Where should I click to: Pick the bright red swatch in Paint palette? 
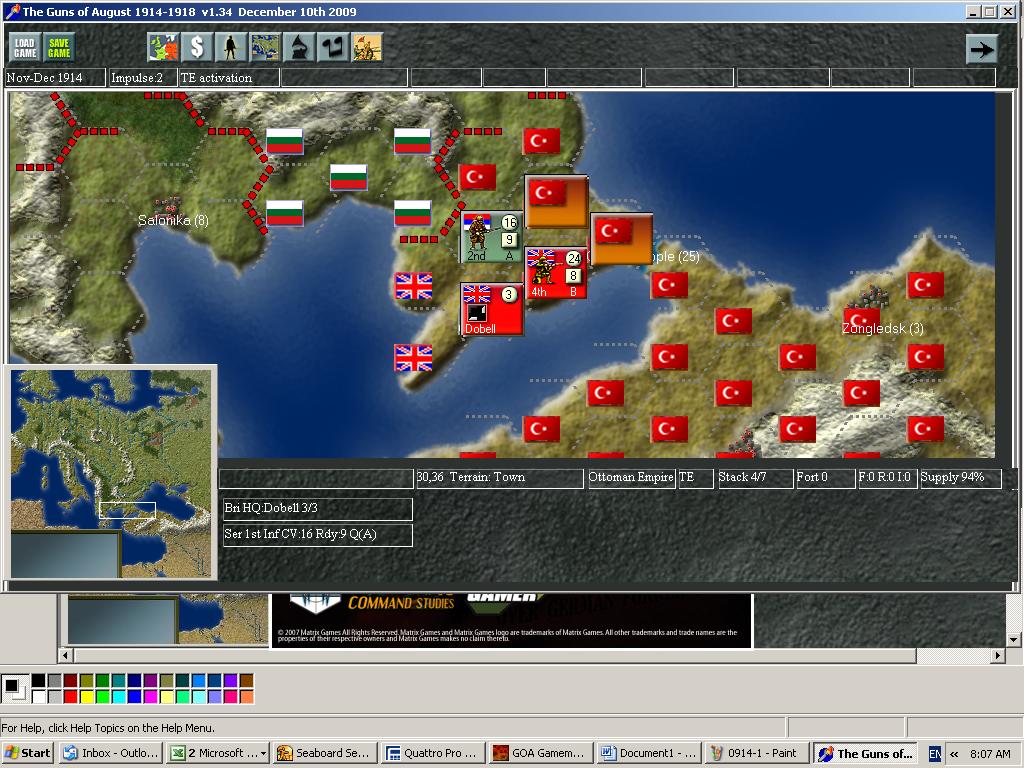[x=71, y=697]
